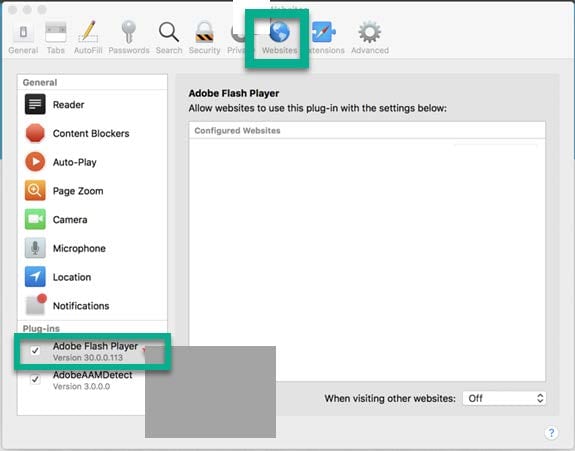Open the Passwords key icon

(x=129, y=32)
